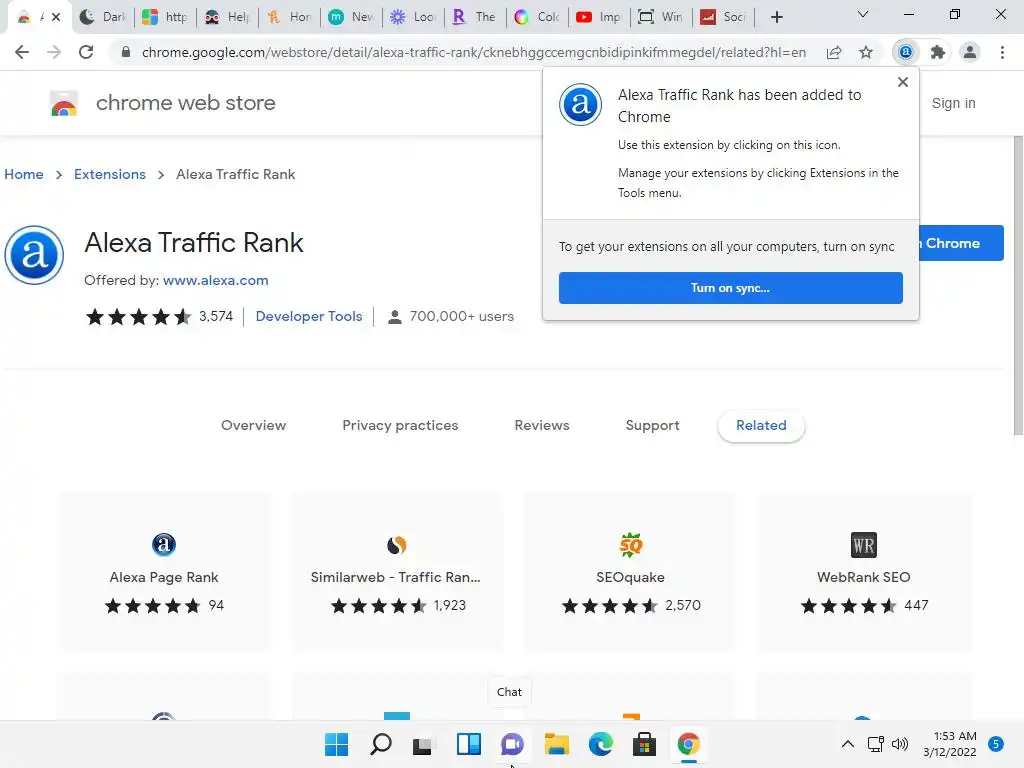
Task: Click the 700,000+ users text
Action: tap(462, 316)
